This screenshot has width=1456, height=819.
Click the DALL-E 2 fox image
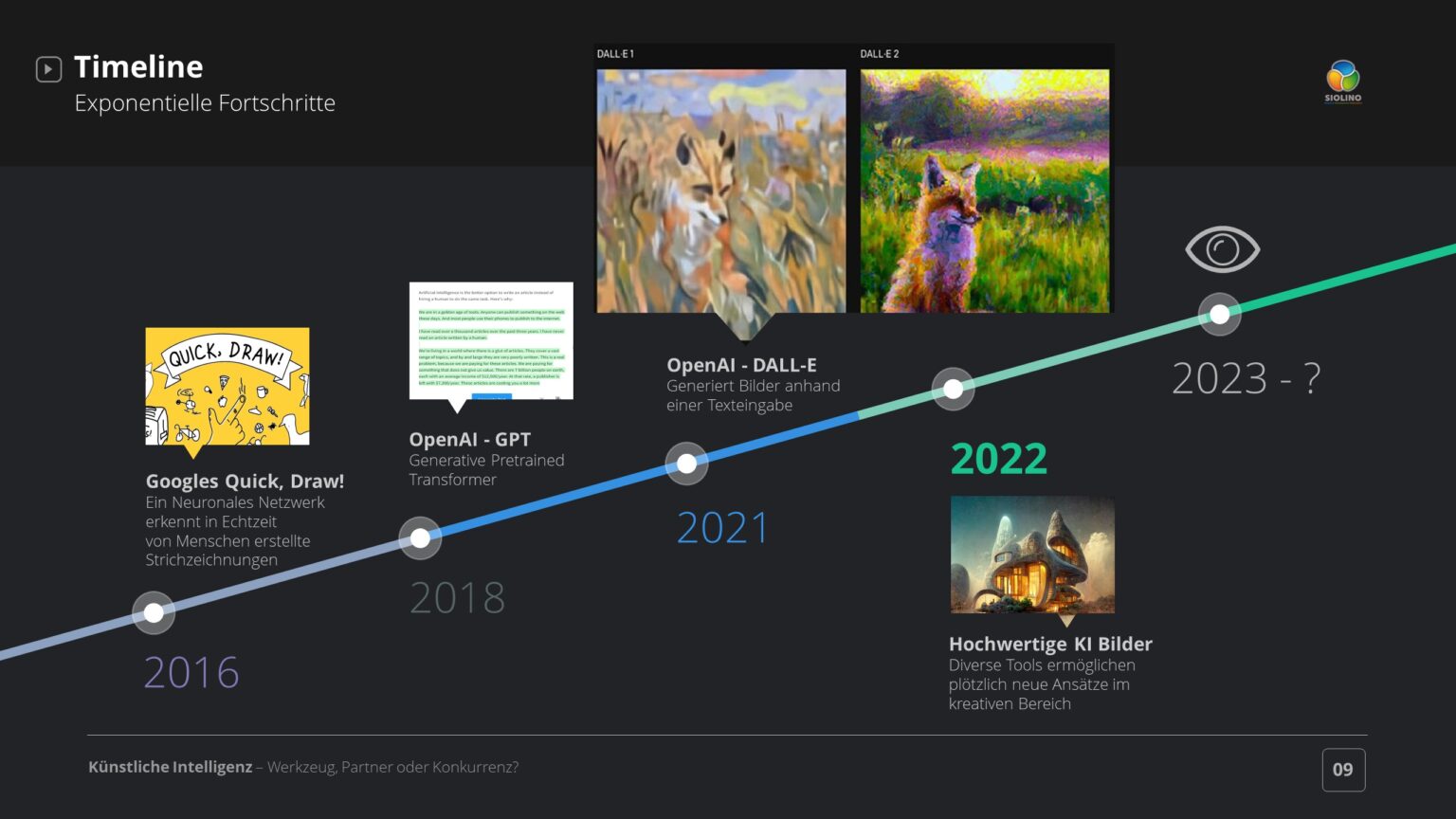coord(984,191)
